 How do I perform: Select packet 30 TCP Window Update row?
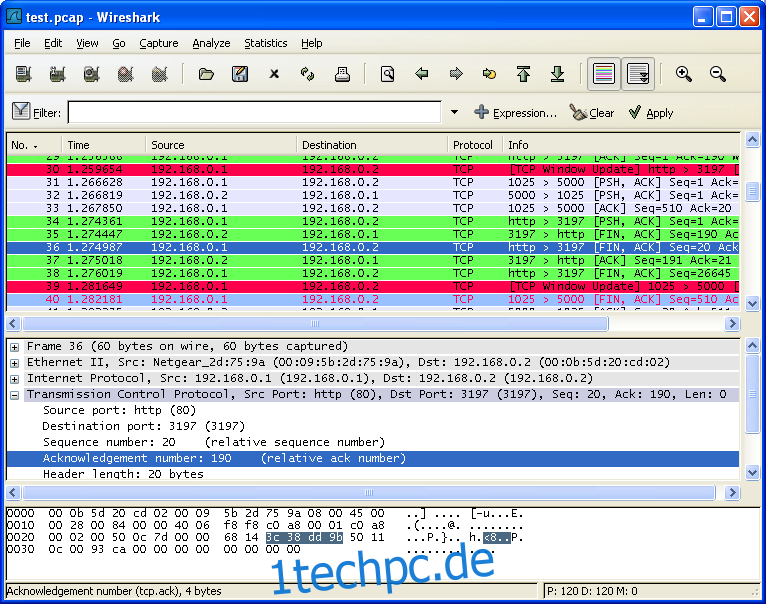[x=373, y=170]
